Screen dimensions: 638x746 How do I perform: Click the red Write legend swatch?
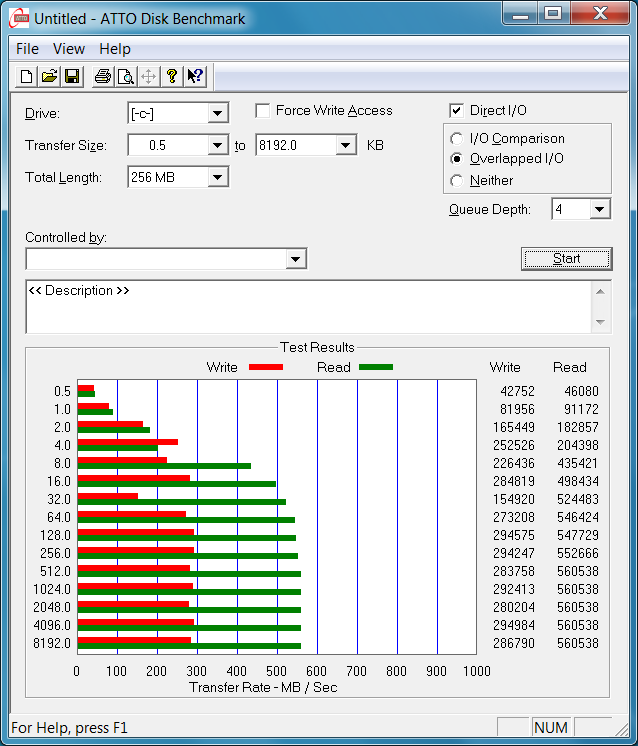pos(266,367)
